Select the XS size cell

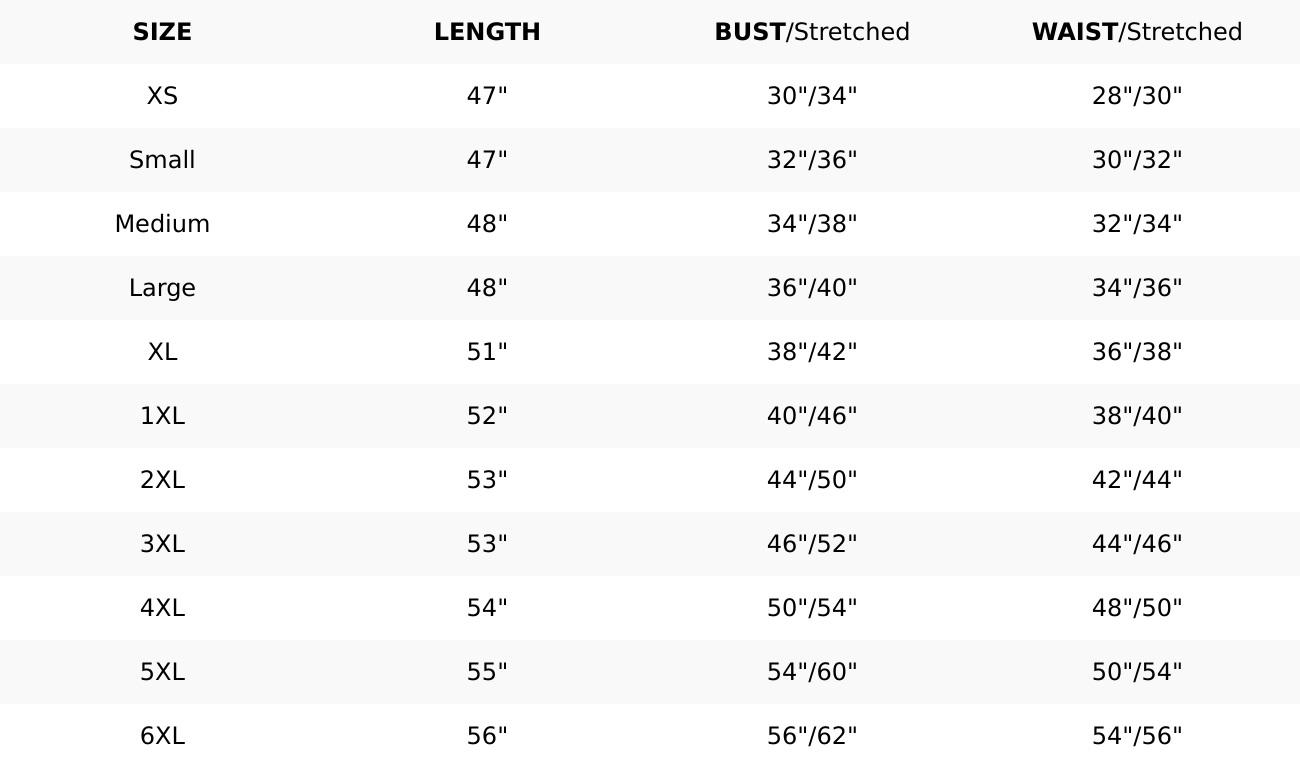pyautogui.click(x=162, y=96)
